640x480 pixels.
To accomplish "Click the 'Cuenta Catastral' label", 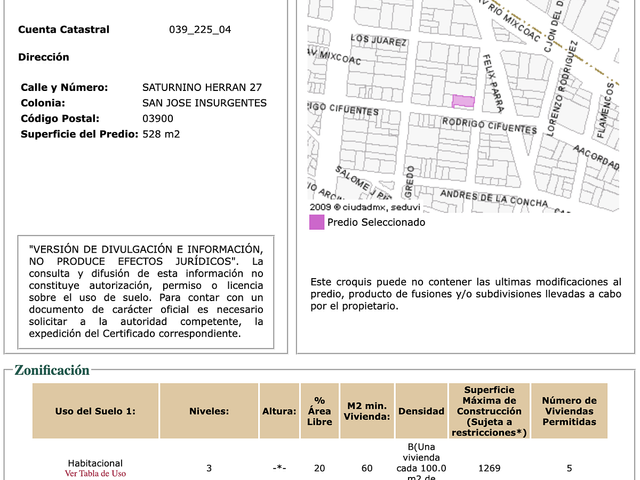I will tap(64, 29).
